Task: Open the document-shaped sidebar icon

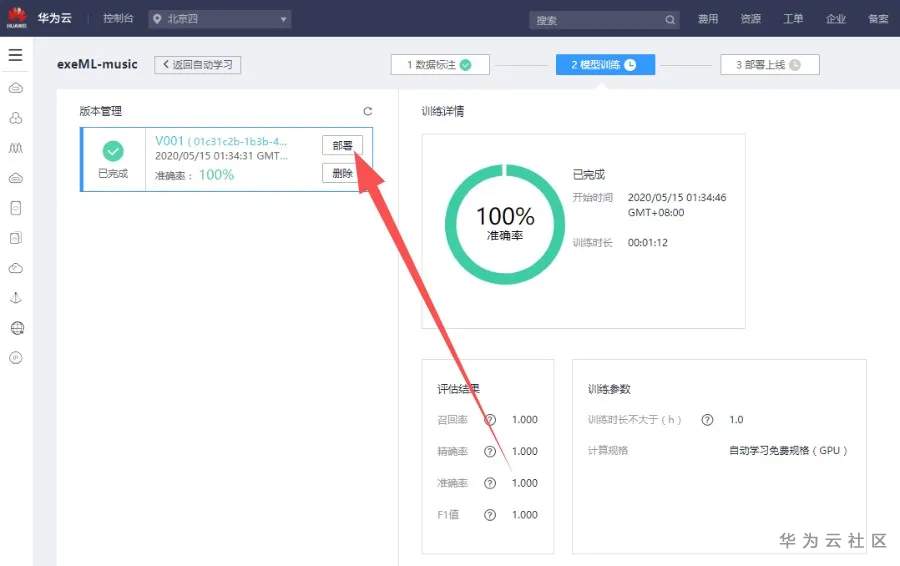Action: click(16, 208)
